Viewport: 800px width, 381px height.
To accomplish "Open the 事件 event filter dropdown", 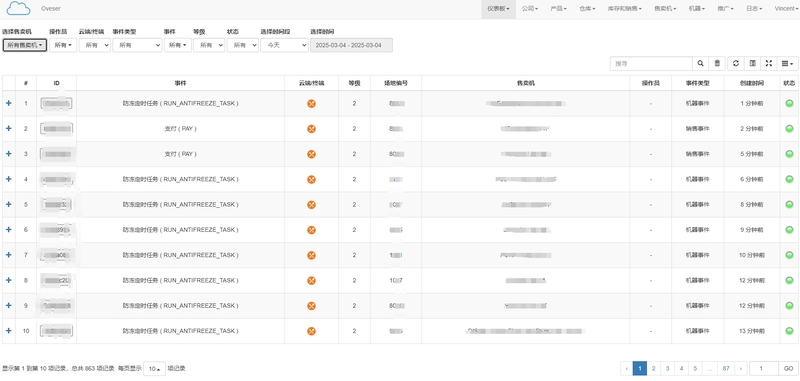I will pos(178,45).
